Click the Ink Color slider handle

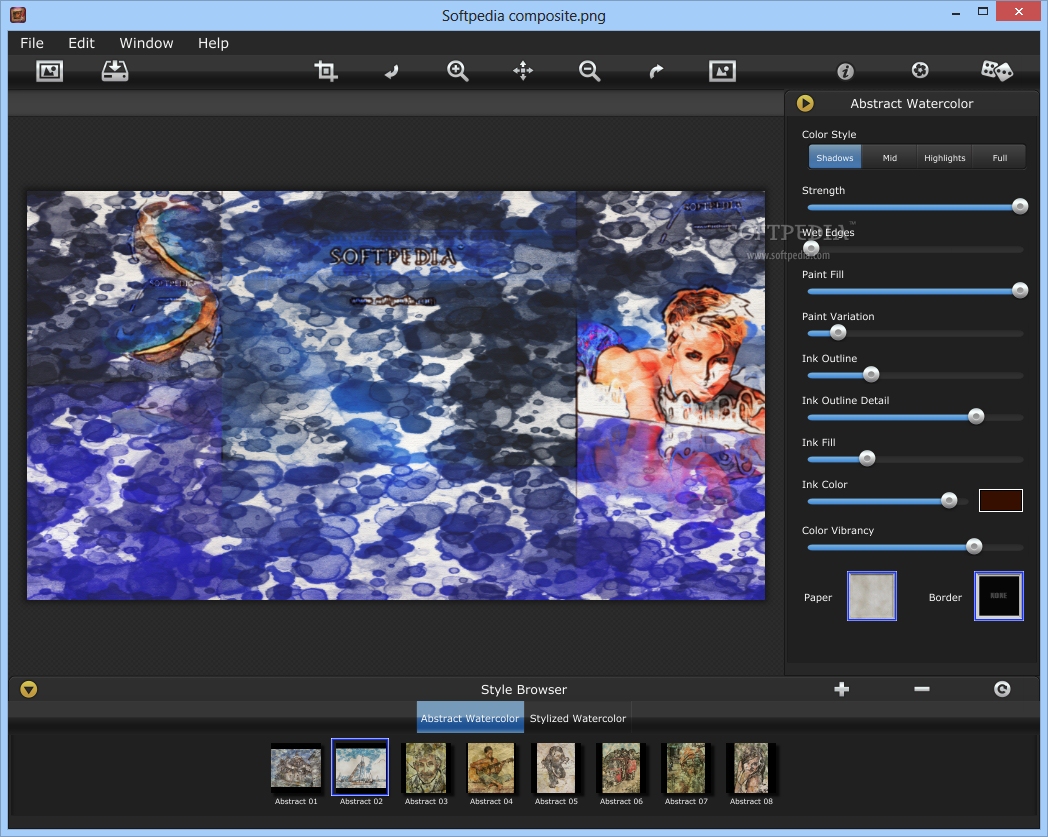click(948, 500)
